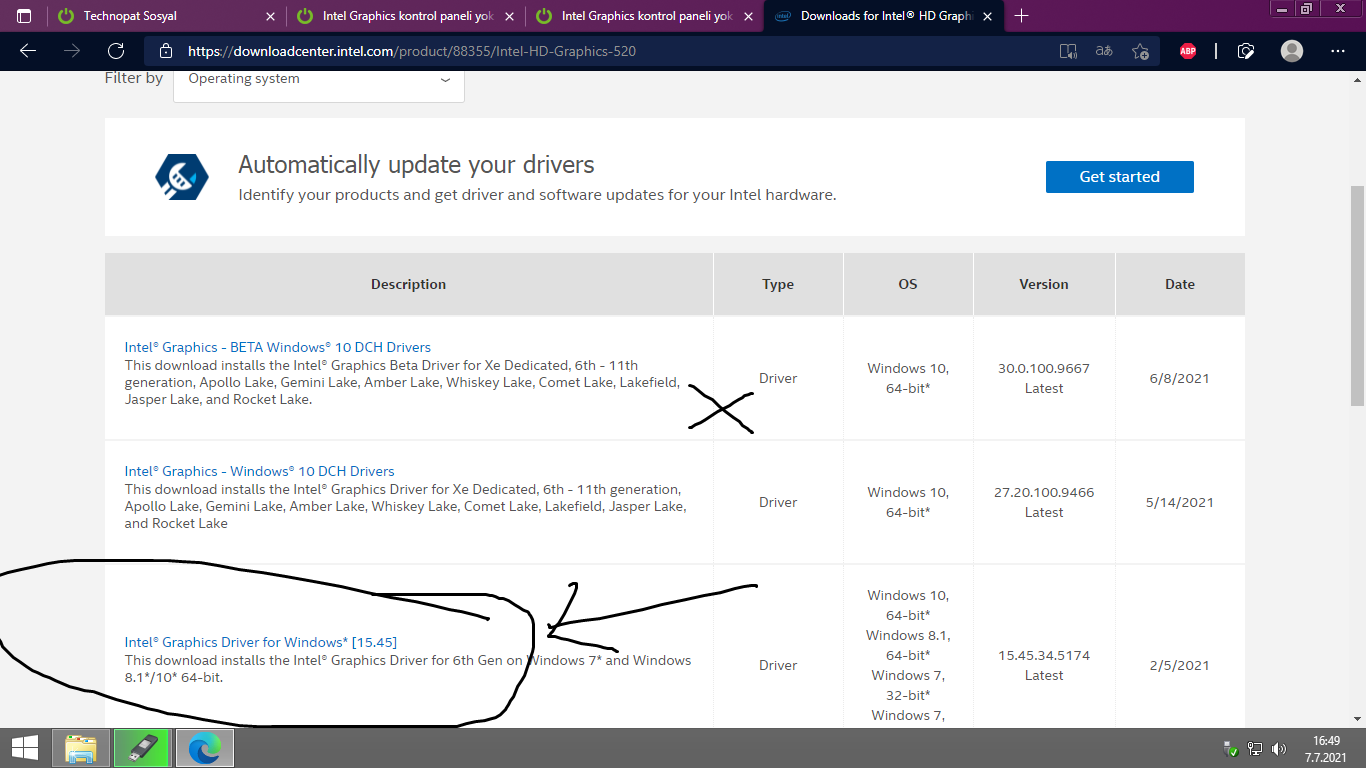Open the Intel Graphics - Windows 10 DCH Drivers link
Screen dimensions: 1366x768
point(260,471)
